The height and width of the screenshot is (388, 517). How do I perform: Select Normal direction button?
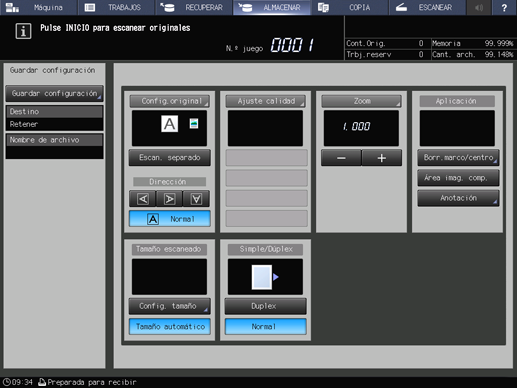click(x=170, y=219)
